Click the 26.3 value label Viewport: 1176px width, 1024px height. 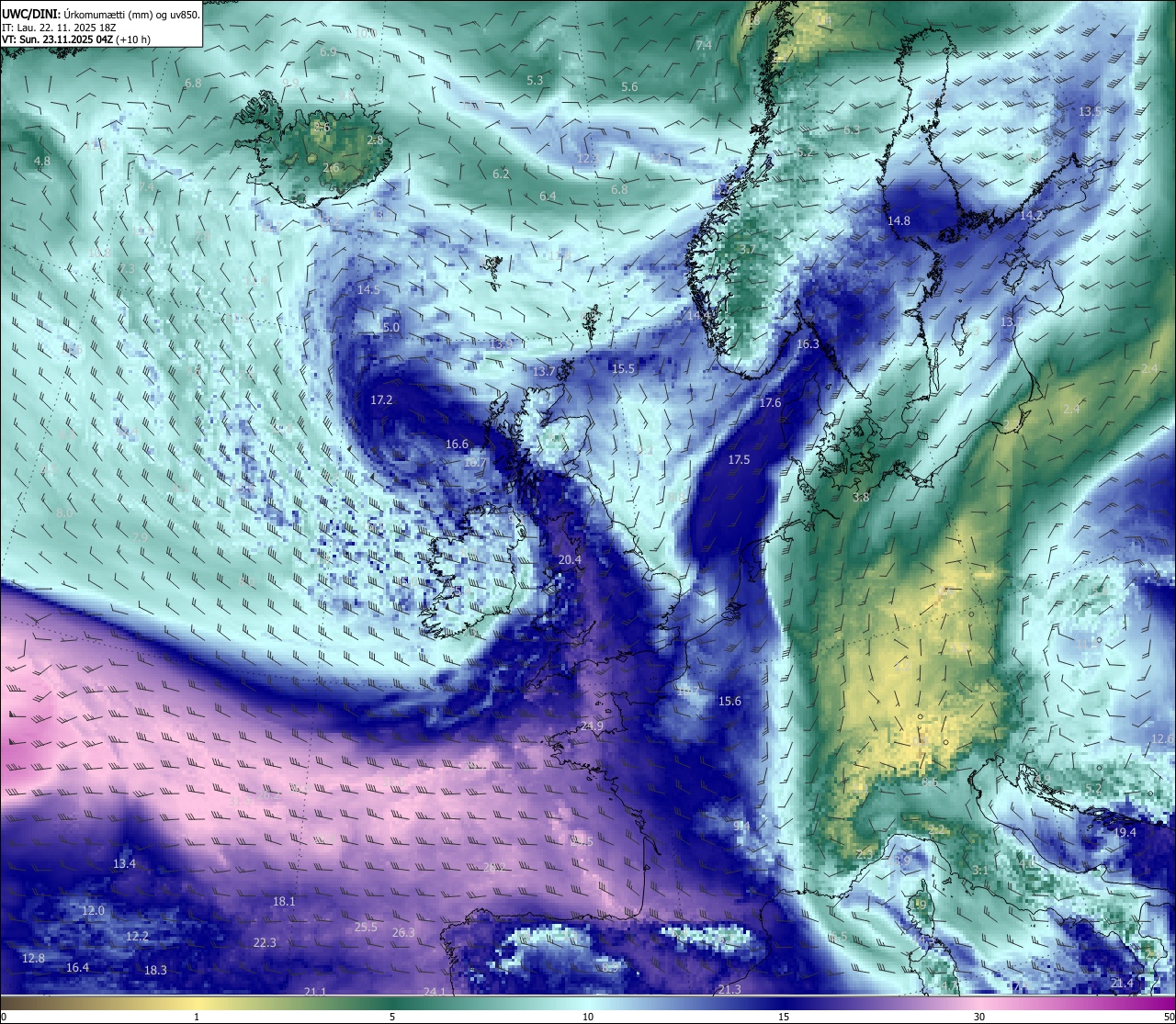click(x=403, y=933)
